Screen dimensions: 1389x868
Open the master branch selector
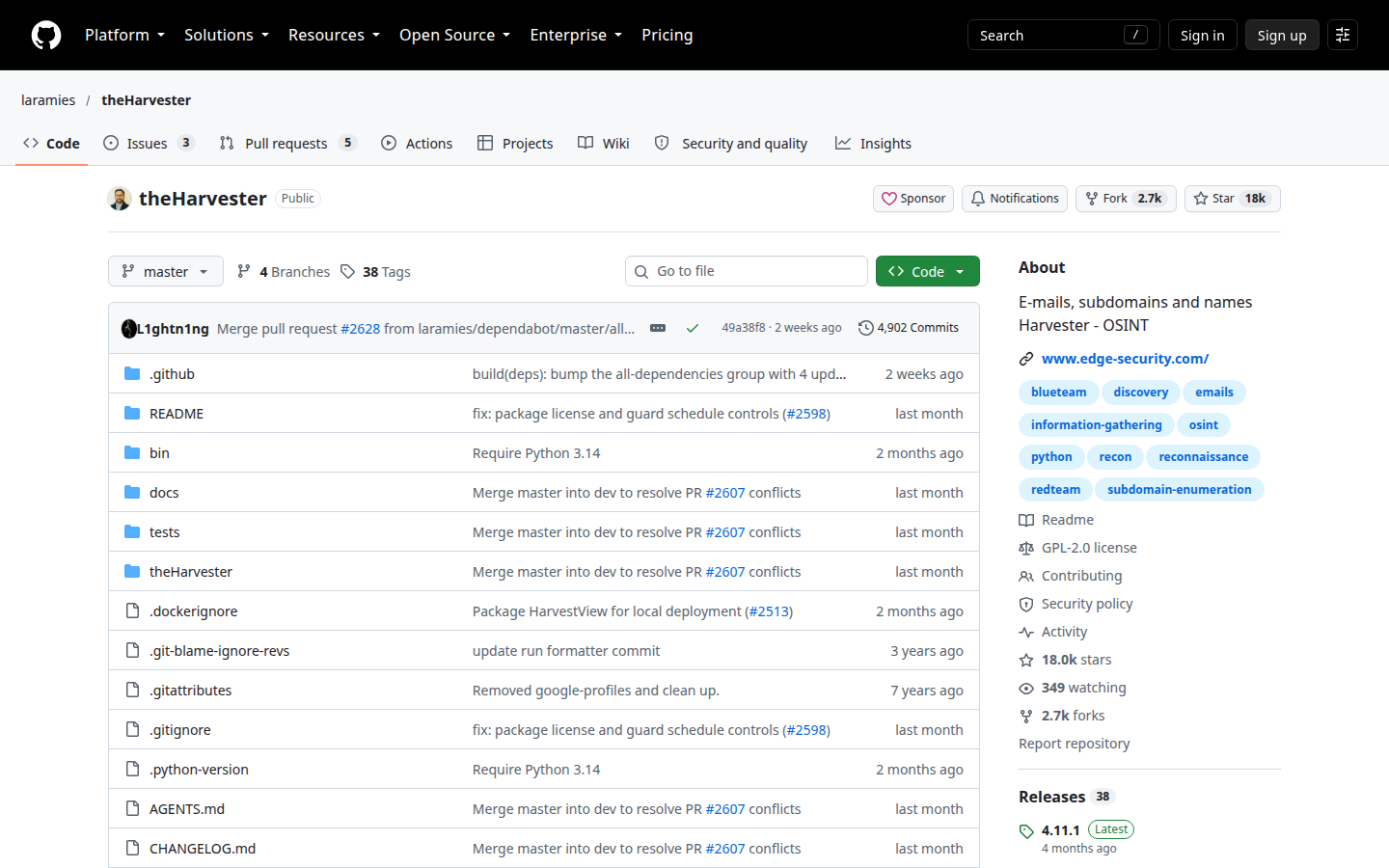(166, 271)
